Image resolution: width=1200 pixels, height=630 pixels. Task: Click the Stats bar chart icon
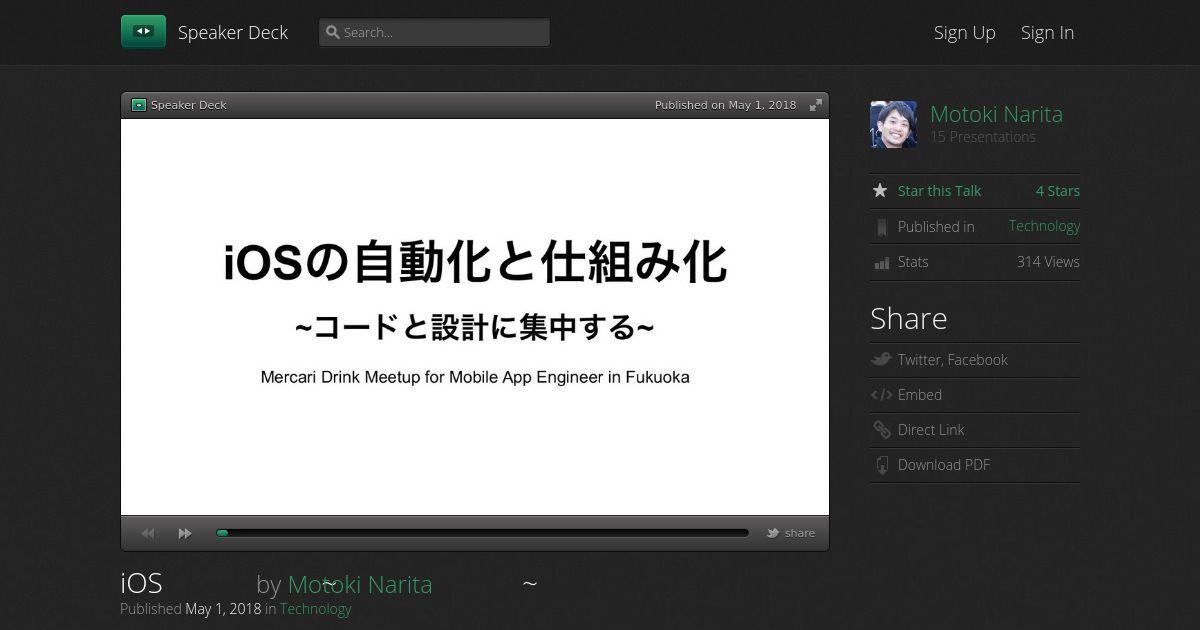pyautogui.click(x=881, y=263)
